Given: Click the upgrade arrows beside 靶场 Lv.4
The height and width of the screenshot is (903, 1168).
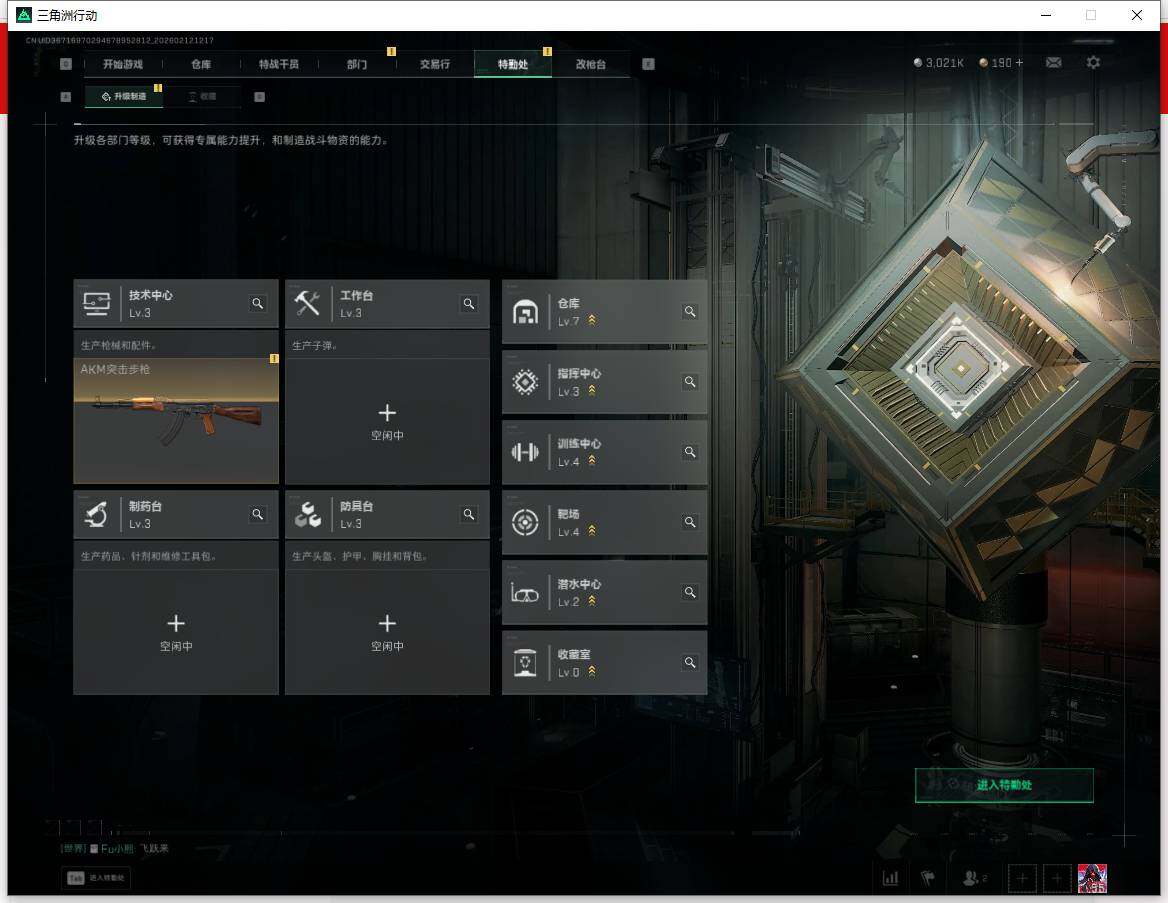Looking at the screenshot, I should click(592, 530).
